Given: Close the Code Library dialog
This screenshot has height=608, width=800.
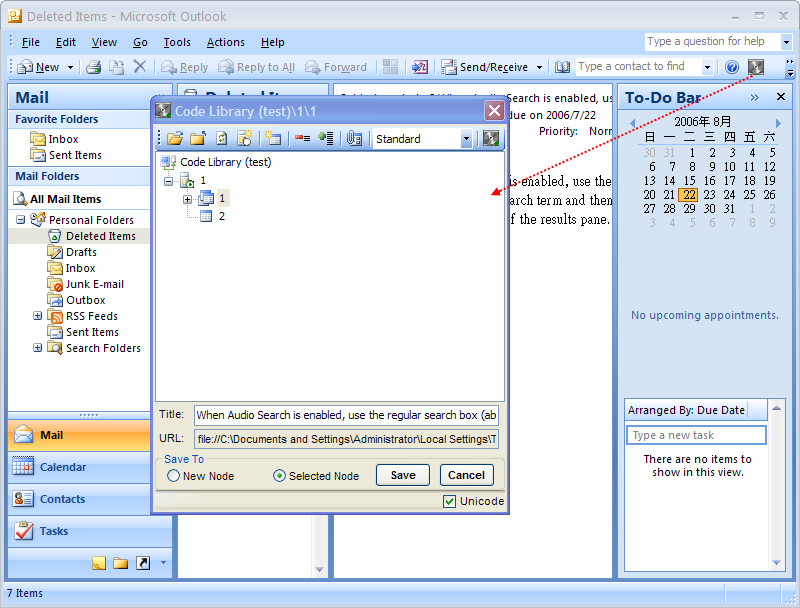Looking at the screenshot, I should [x=494, y=111].
